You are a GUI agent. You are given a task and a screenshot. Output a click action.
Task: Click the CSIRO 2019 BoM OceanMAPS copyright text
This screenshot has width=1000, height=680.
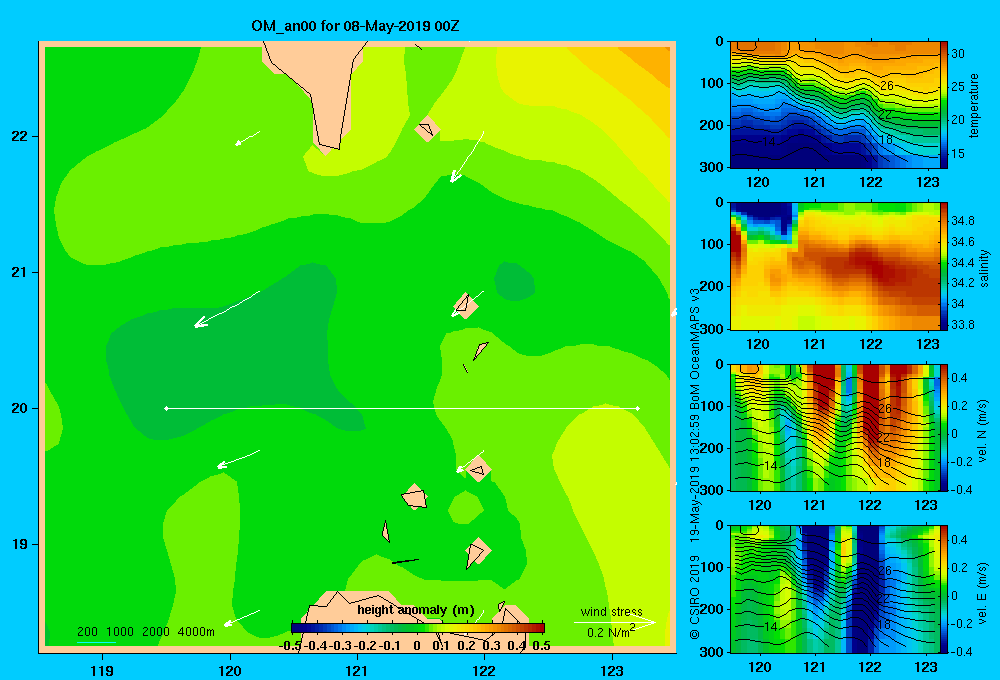pos(695,464)
